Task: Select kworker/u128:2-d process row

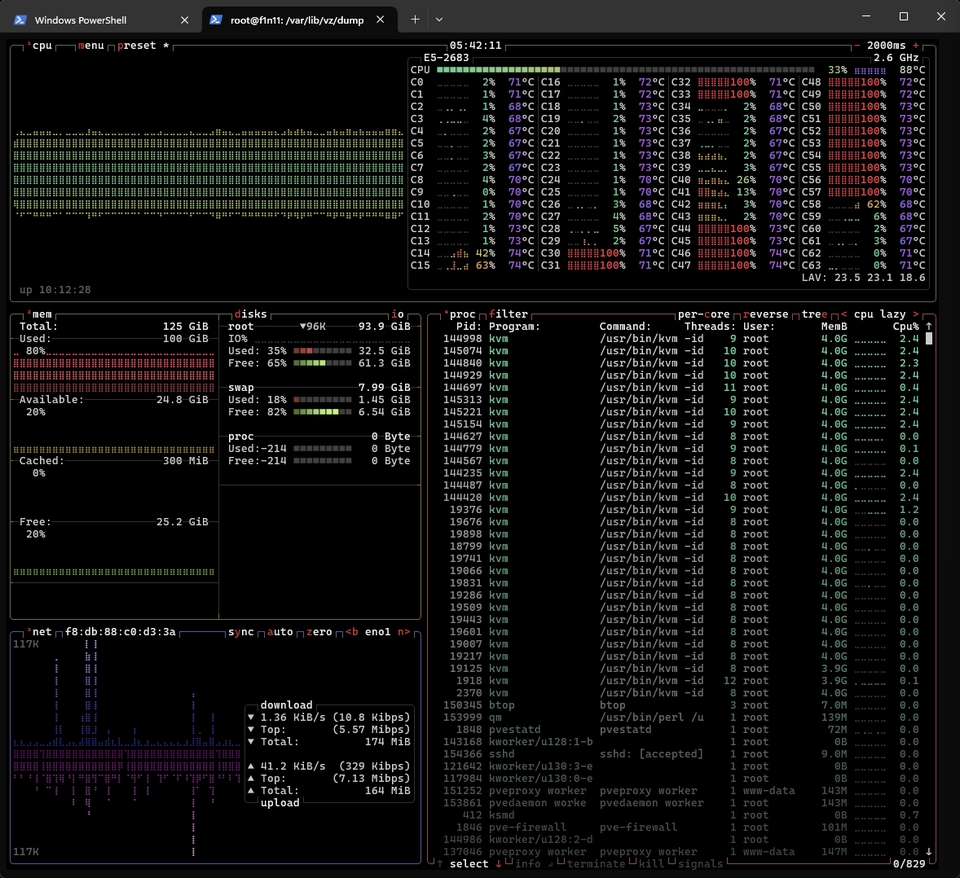Action: (681, 840)
